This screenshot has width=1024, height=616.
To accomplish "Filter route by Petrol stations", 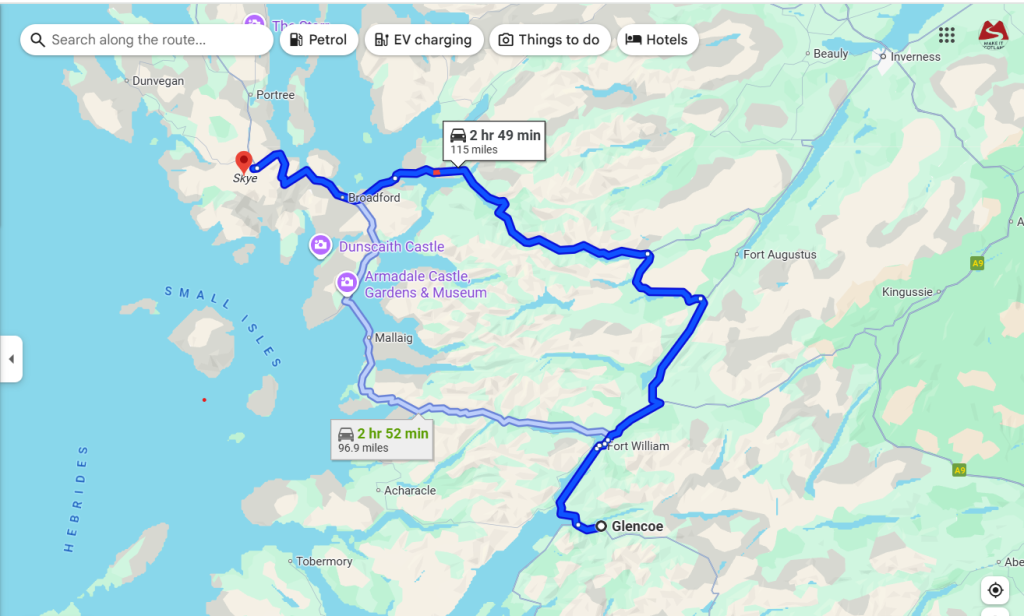I will tap(319, 40).
